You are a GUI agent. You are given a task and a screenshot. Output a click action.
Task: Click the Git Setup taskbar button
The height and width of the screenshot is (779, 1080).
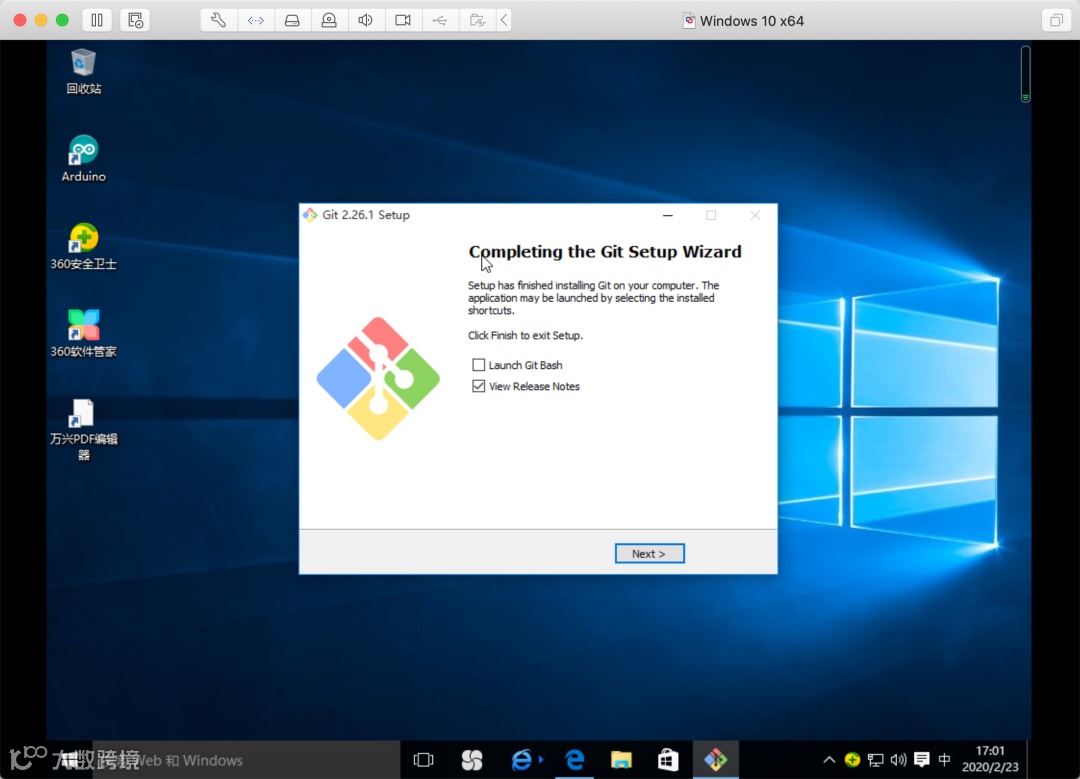click(x=716, y=760)
